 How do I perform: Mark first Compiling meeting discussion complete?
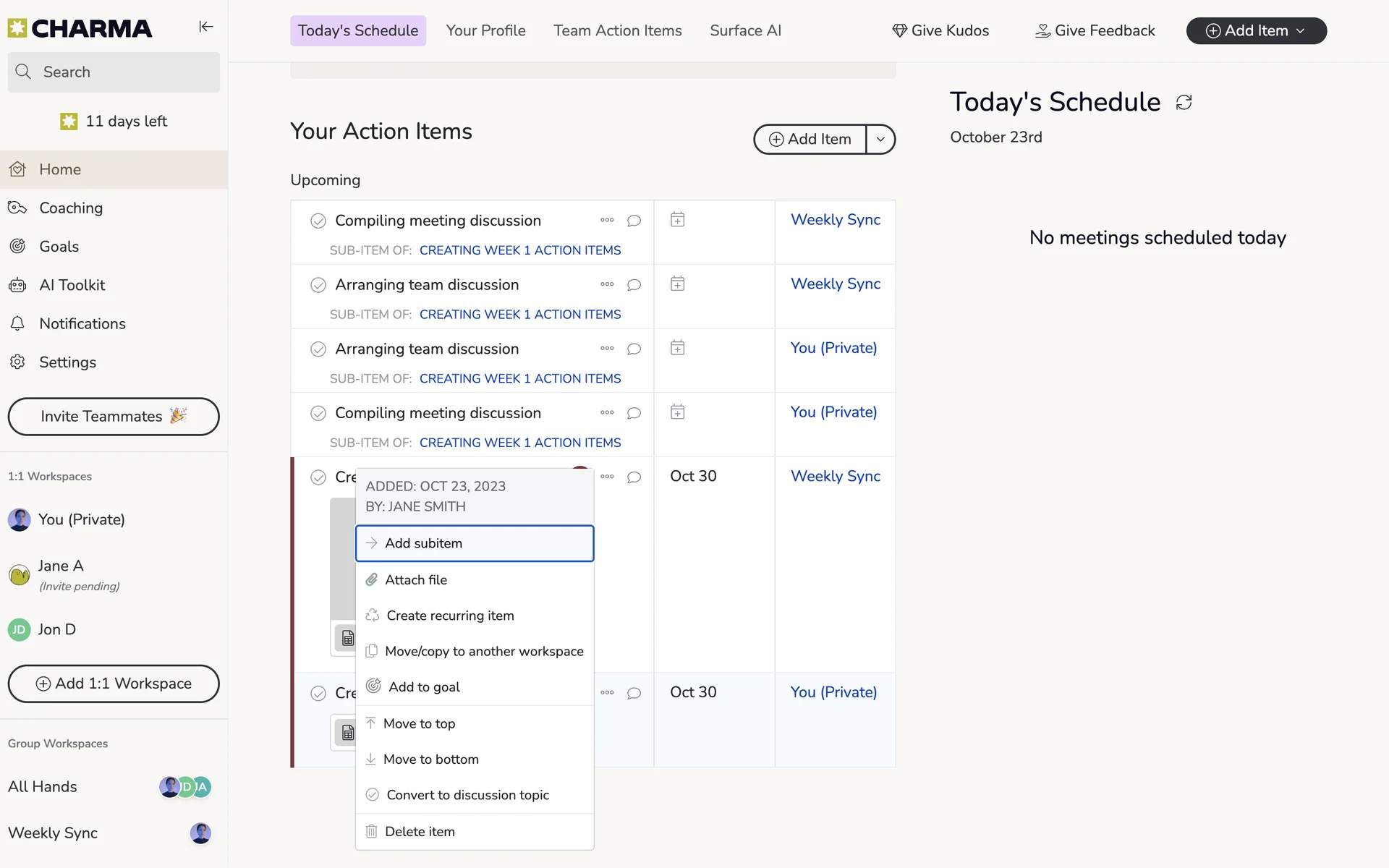(318, 221)
